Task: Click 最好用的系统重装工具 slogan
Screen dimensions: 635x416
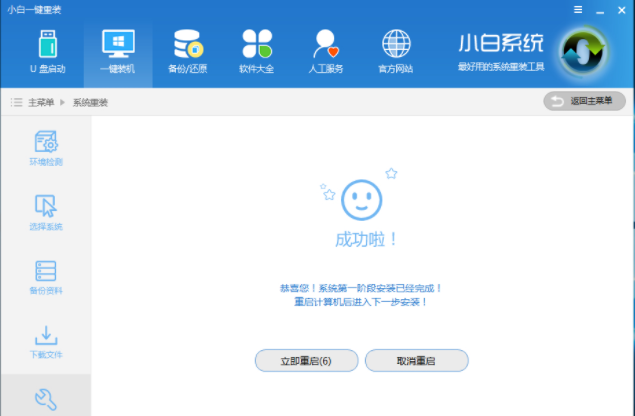Action: tap(501, 67)
